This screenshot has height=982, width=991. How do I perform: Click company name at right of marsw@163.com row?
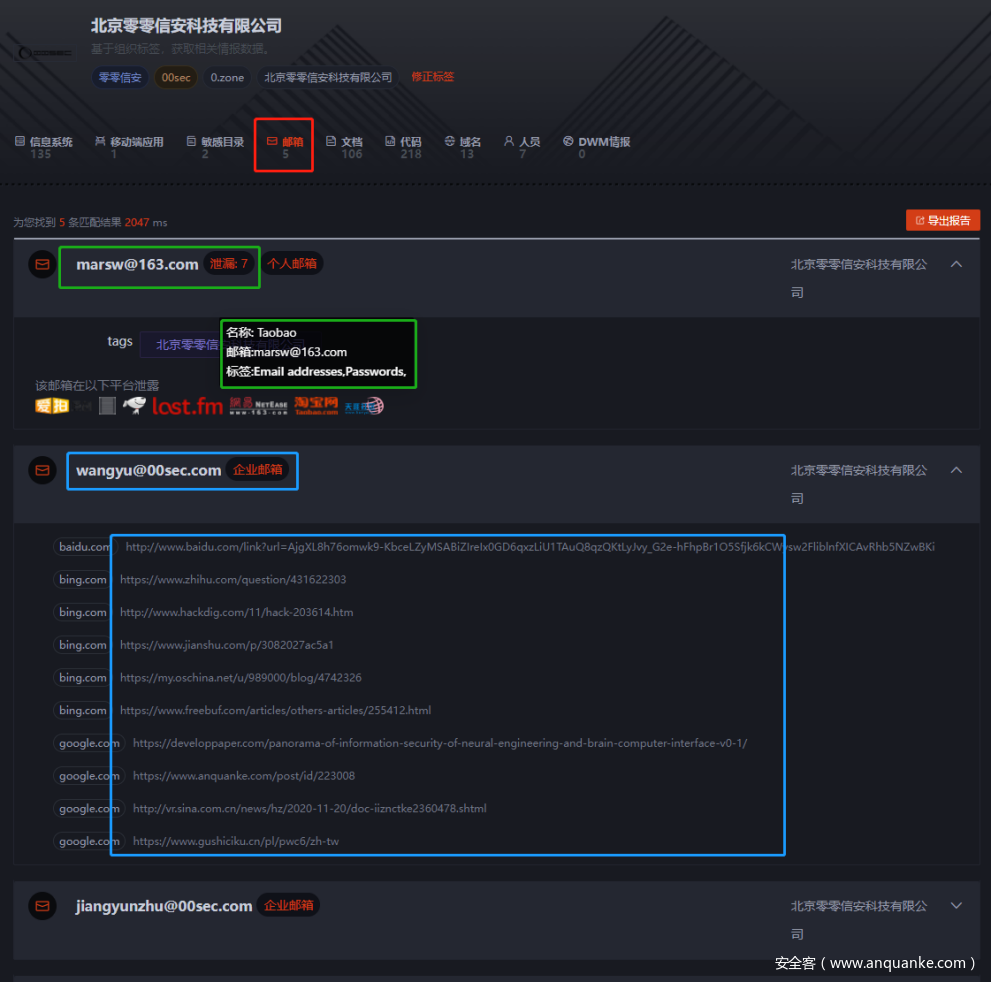pyautogui.click(x=859, y=278)
